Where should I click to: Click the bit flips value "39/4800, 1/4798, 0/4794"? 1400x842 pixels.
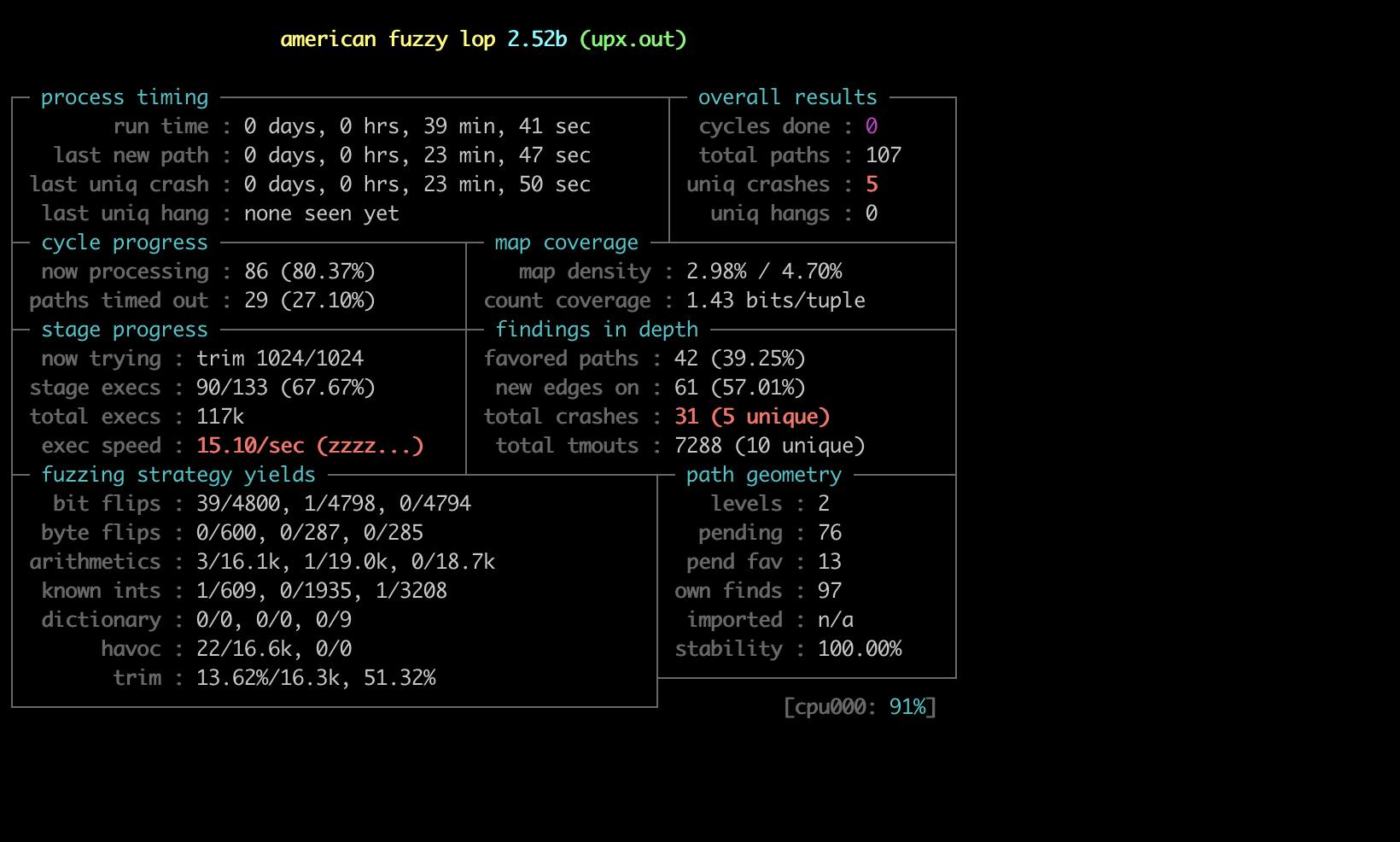pos(334,504)
